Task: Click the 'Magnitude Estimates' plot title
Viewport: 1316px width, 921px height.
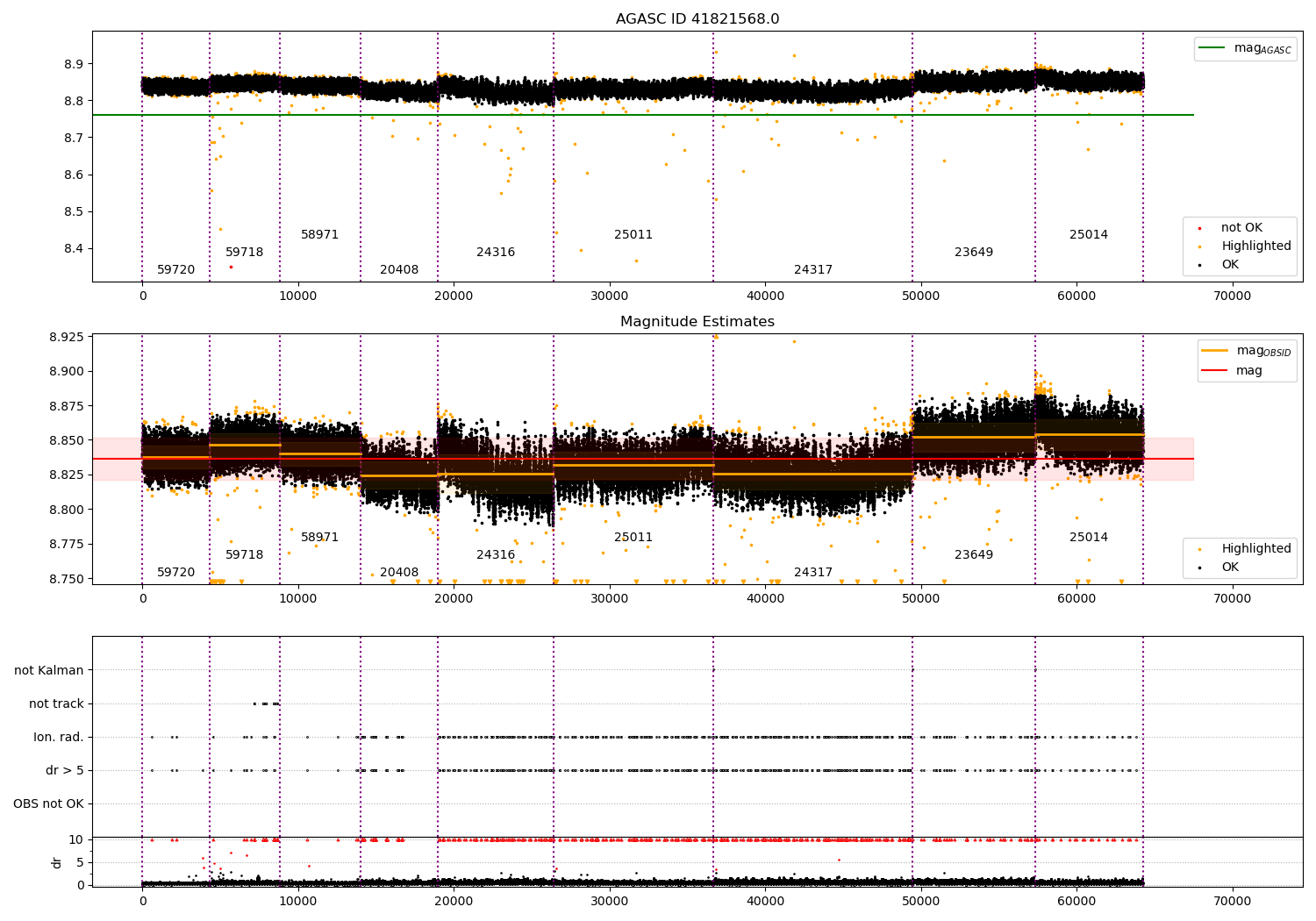Action: pyautogui.click(x=697, y=321)
